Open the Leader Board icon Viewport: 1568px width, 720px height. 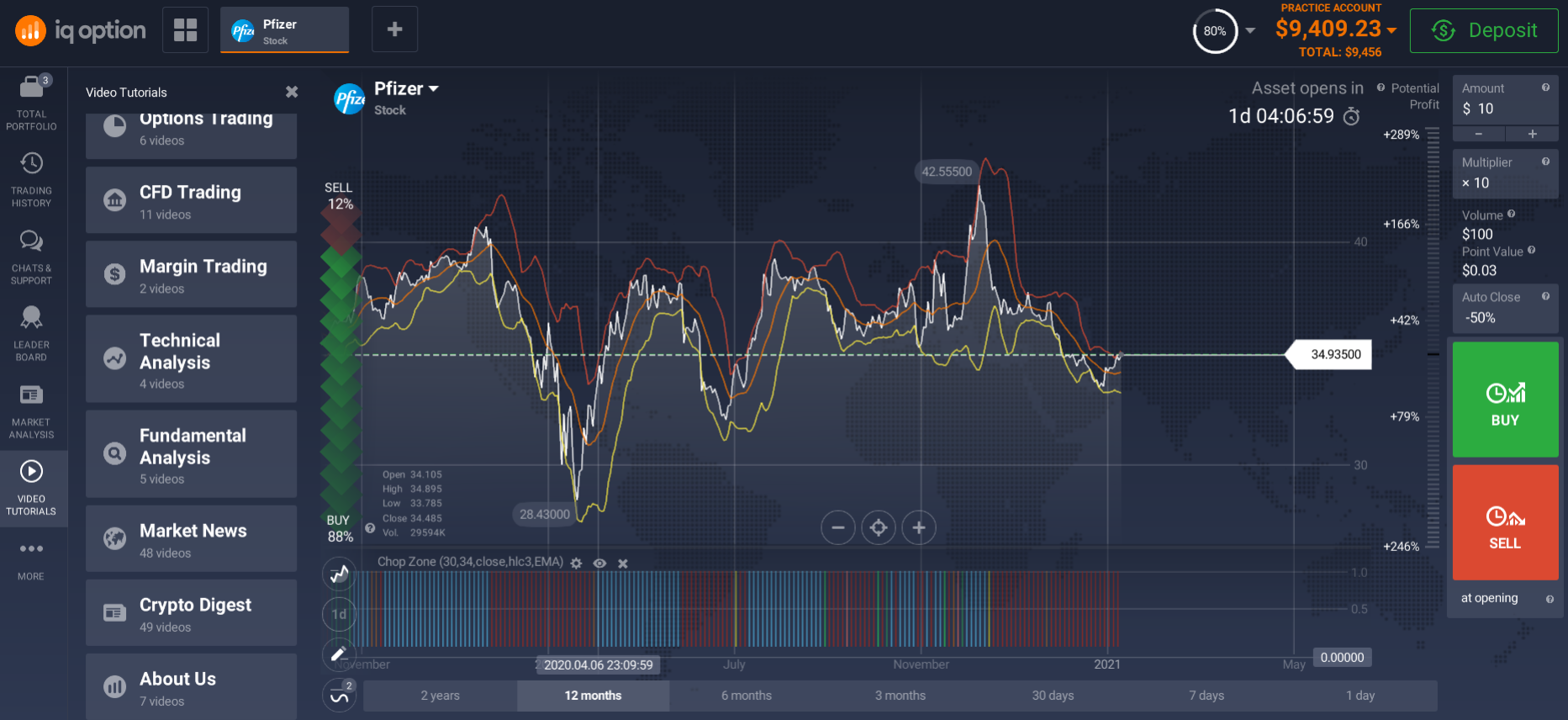click(31, 332)
